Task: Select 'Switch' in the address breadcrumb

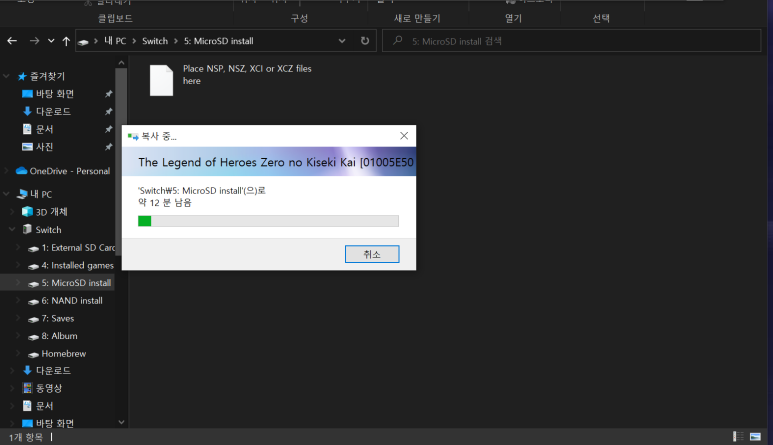Action: coord(155,41)
